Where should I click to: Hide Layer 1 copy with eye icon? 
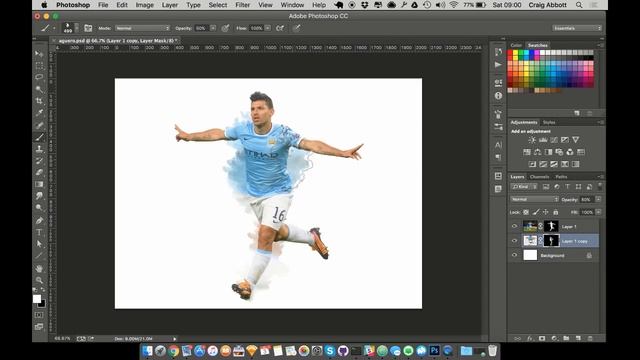[x=514, y=241]
